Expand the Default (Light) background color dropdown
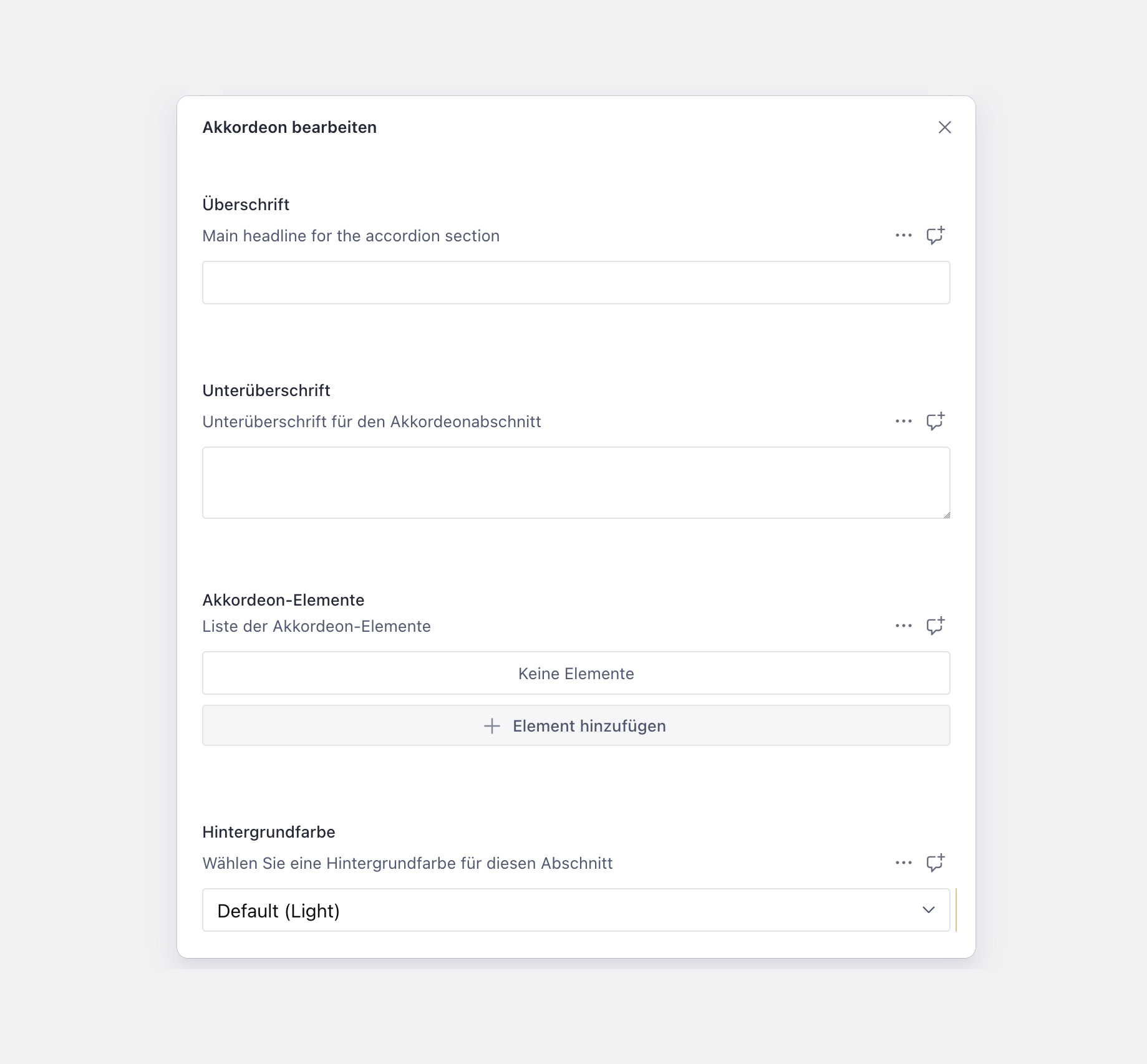Screen dimensions: 1147x1064 coord(576,910)
